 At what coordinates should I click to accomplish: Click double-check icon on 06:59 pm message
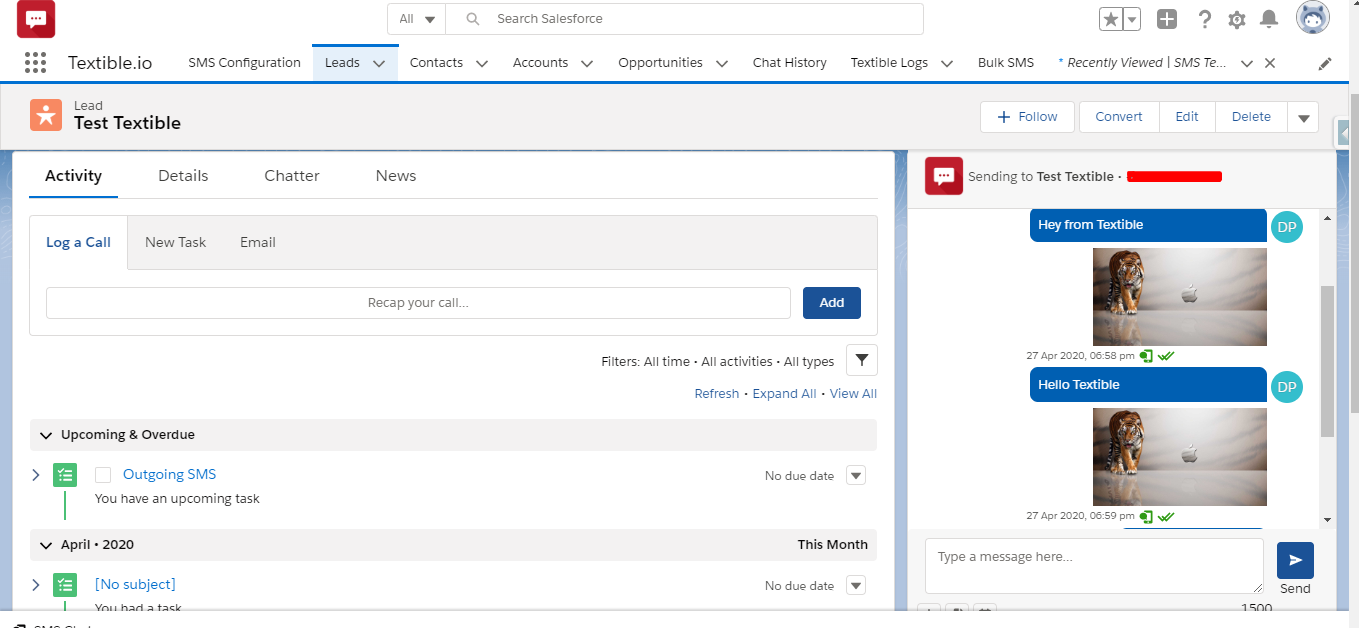coord(1166,516)
